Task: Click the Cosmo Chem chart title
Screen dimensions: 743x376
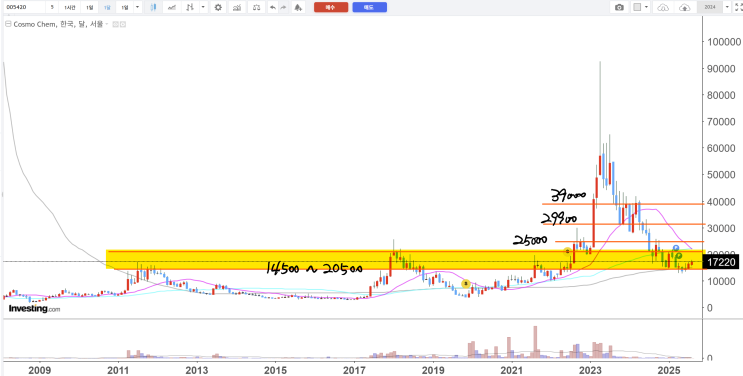Action: tap(58, 24)
